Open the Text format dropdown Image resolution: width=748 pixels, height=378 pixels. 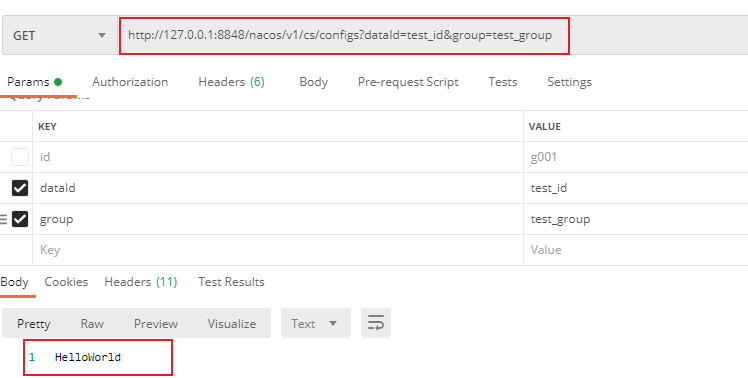(316, 323)
